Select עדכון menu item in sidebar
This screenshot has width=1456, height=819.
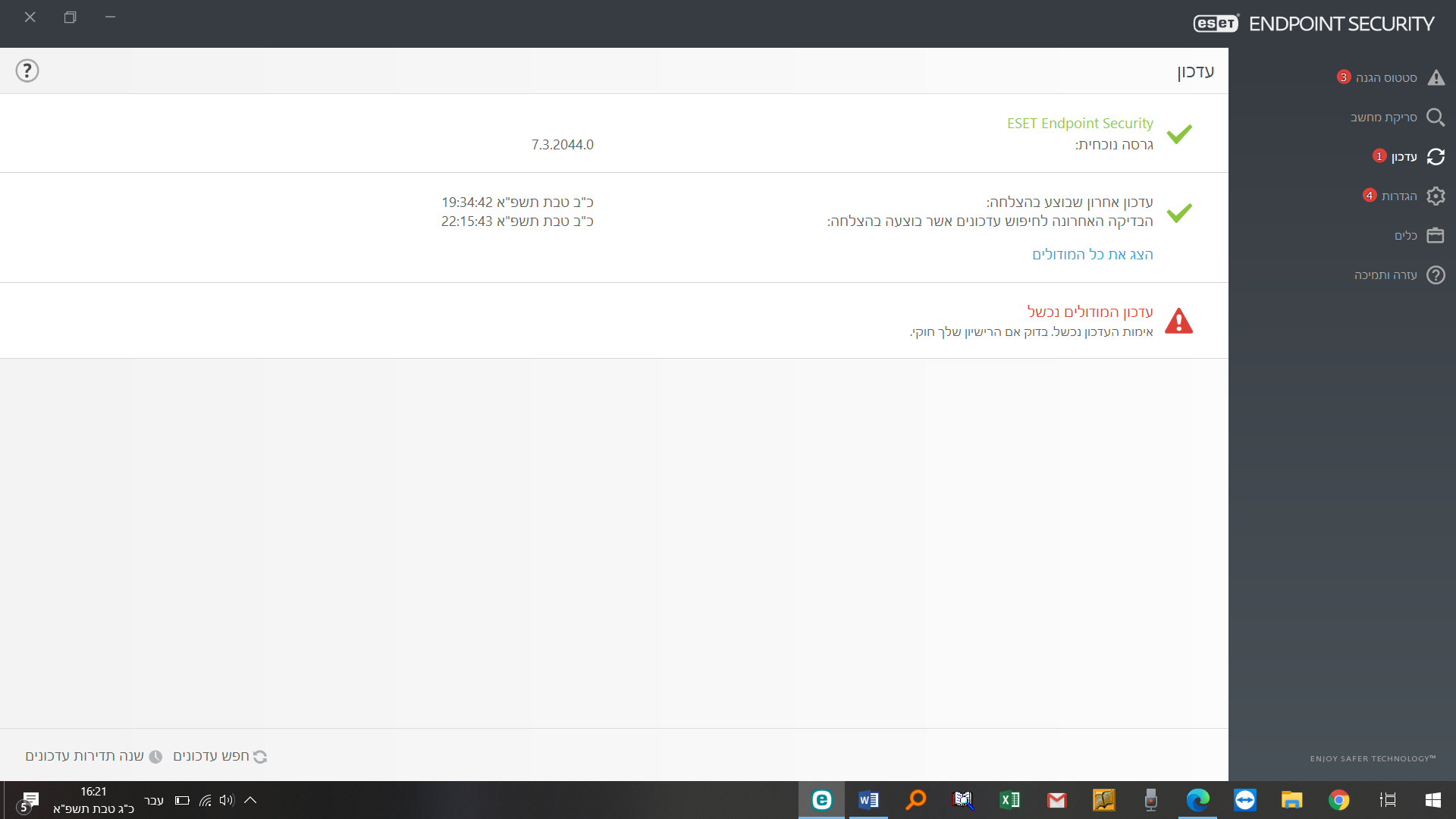[x=1404, y=157]
